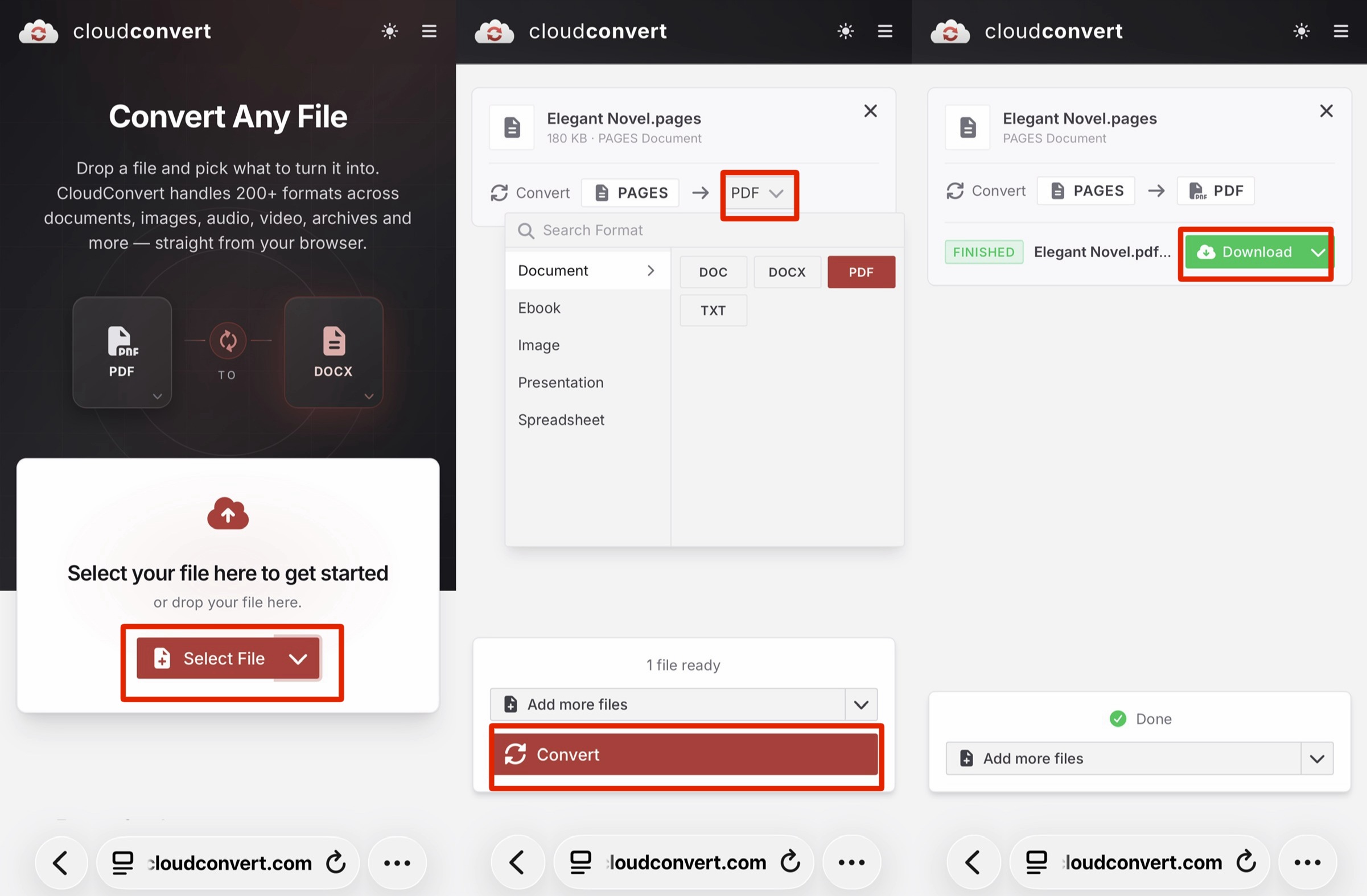Open tabs icon in middle panel address bar
This screenshot has width=1367, height=896.
pyautogui.click(x=580, y=862)
